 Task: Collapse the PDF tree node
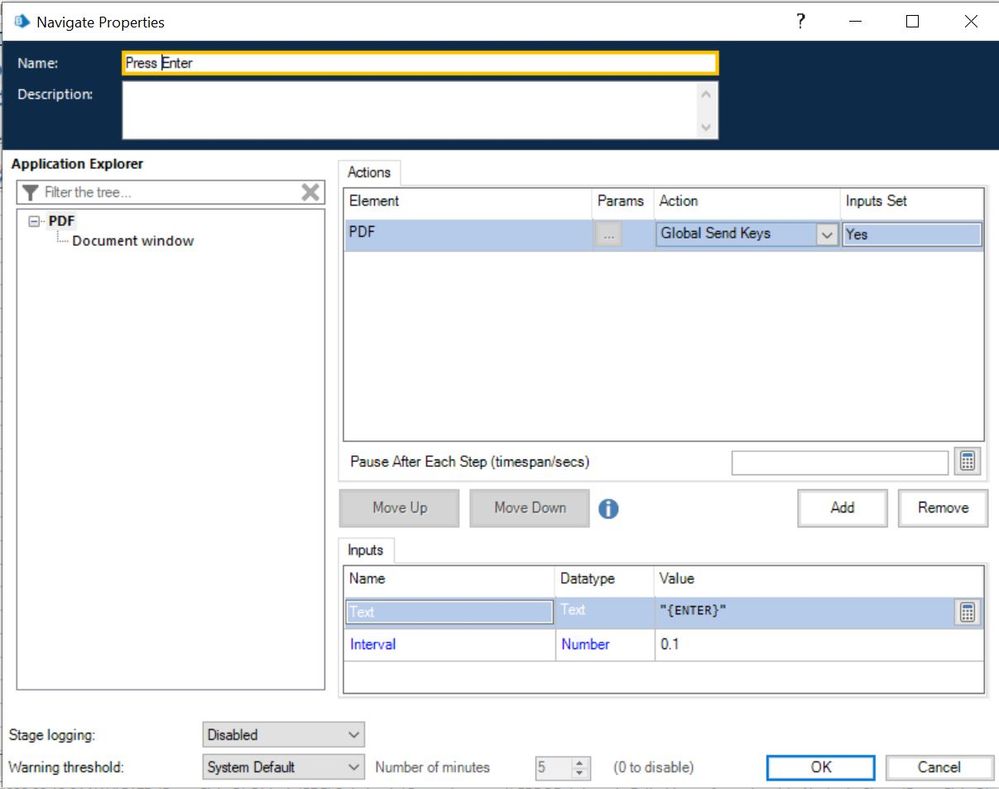click(36, 221)
